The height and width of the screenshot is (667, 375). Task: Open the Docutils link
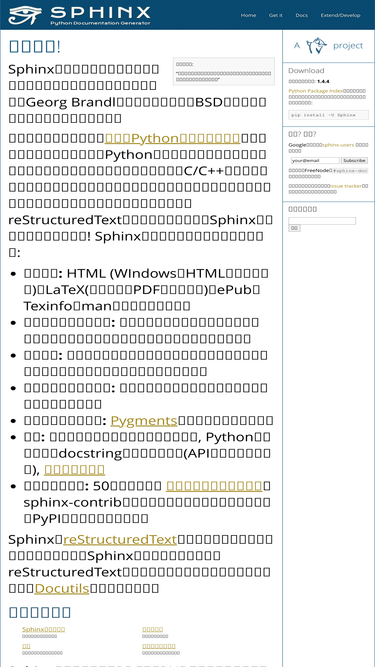62,588
